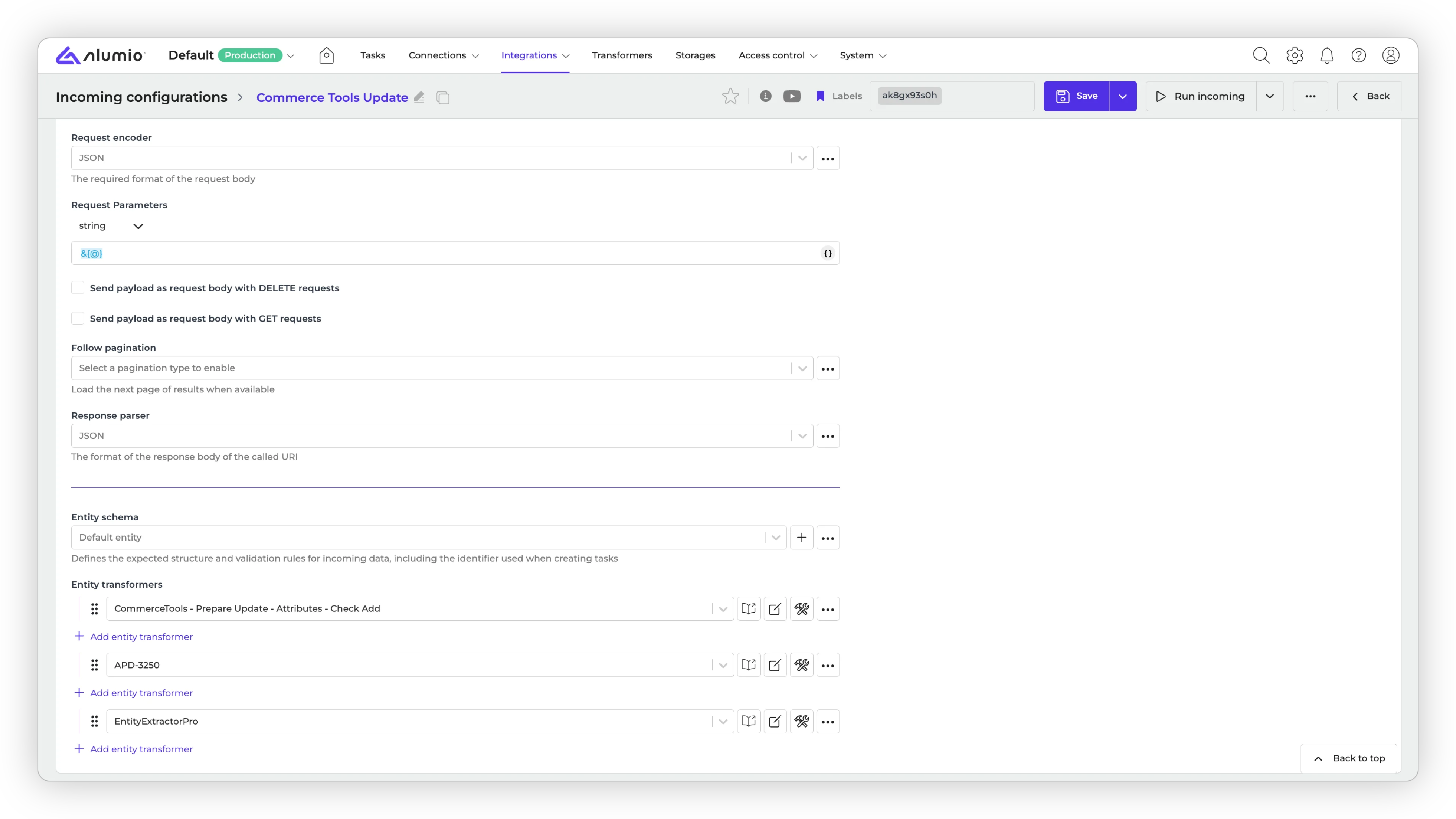This screenshot has height=819, width=1456.
Task: Open tools icon for APD-3250
Action: pyautogui.click(x=802, y=665)
